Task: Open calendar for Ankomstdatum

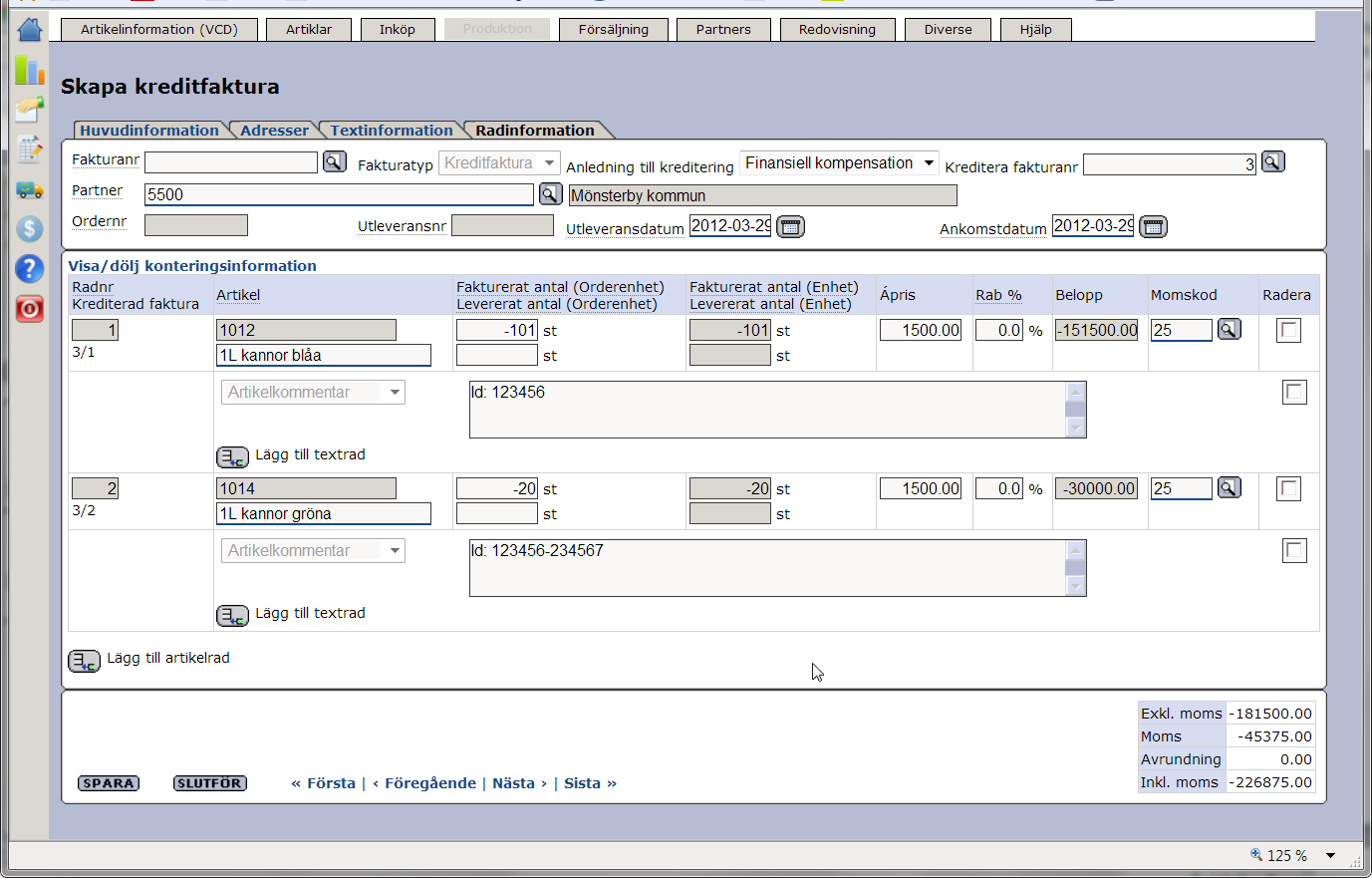Action: pos(1153,226)
